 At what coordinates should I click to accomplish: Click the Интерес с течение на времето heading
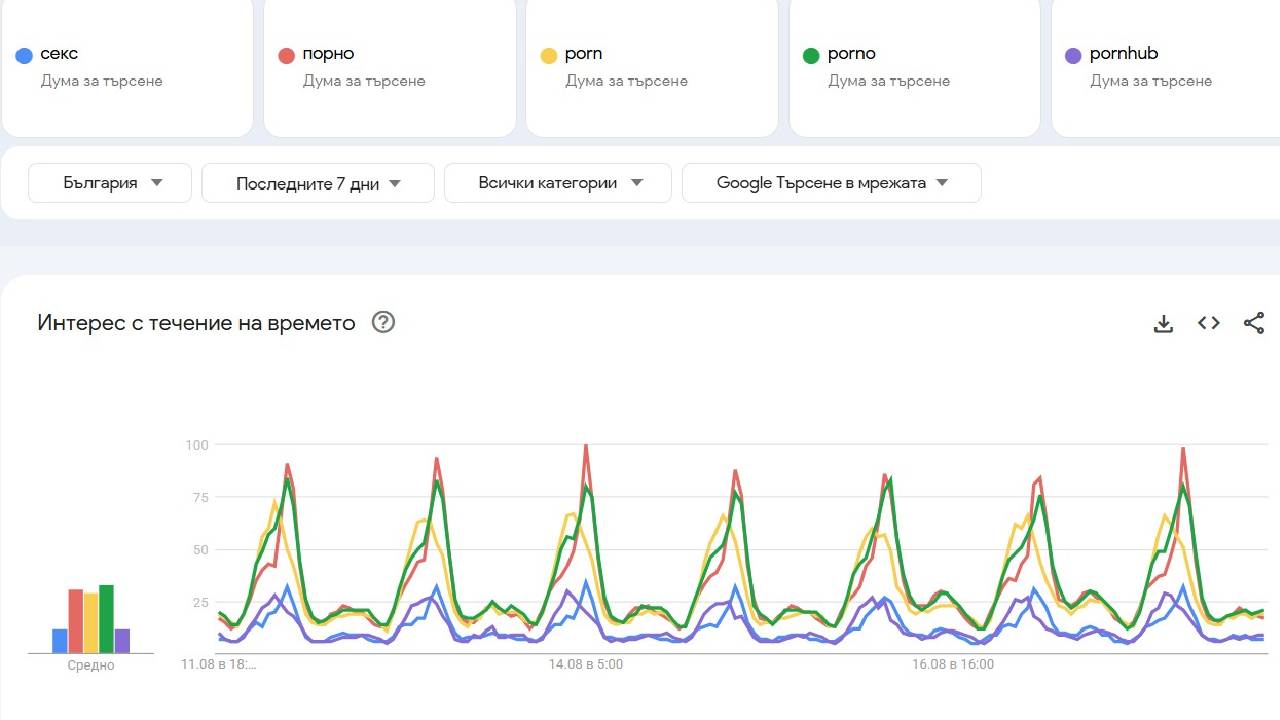tap(196, 322)
